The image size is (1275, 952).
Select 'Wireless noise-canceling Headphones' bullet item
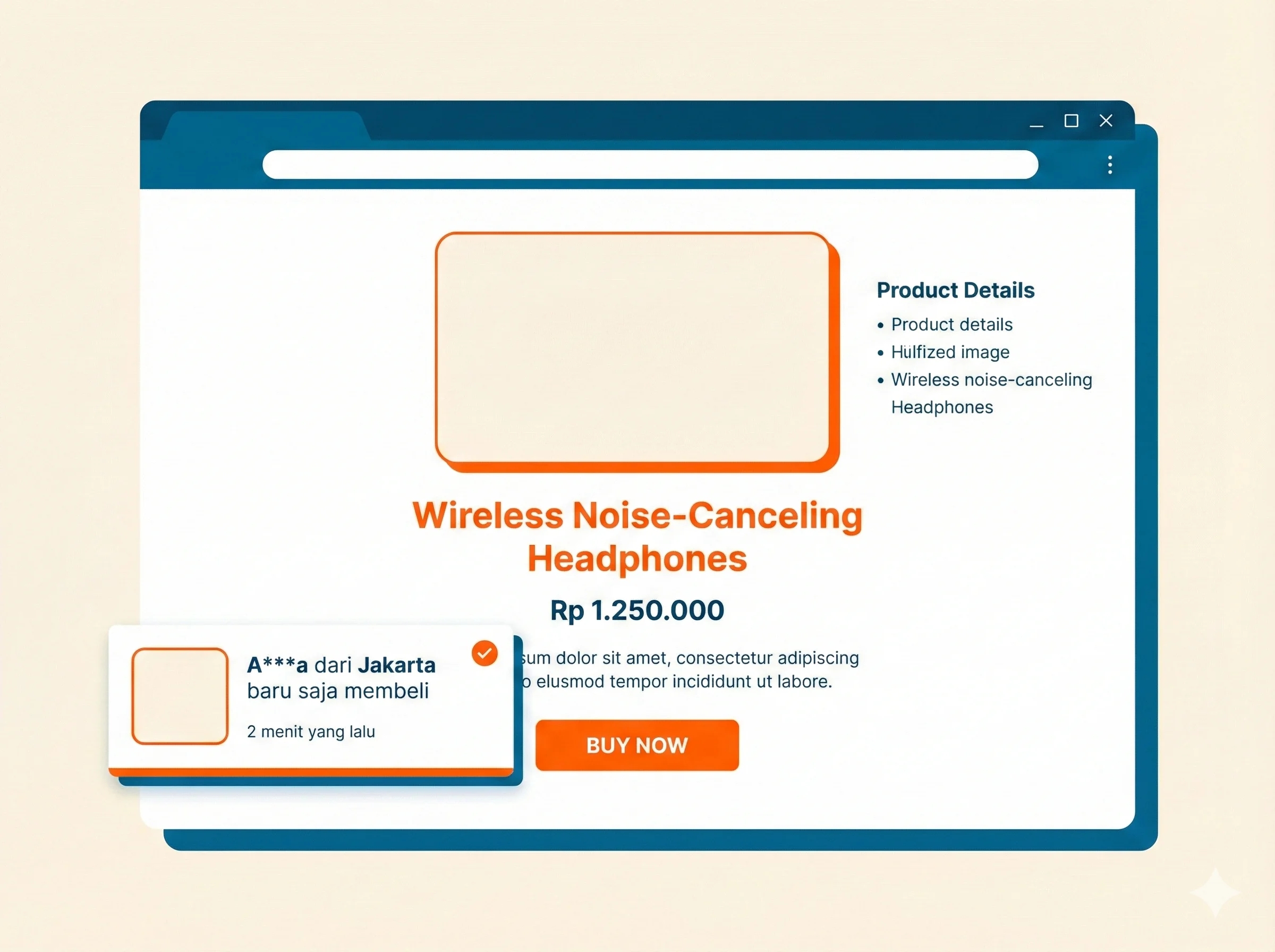pyautogui.click(x=991, y=380)
